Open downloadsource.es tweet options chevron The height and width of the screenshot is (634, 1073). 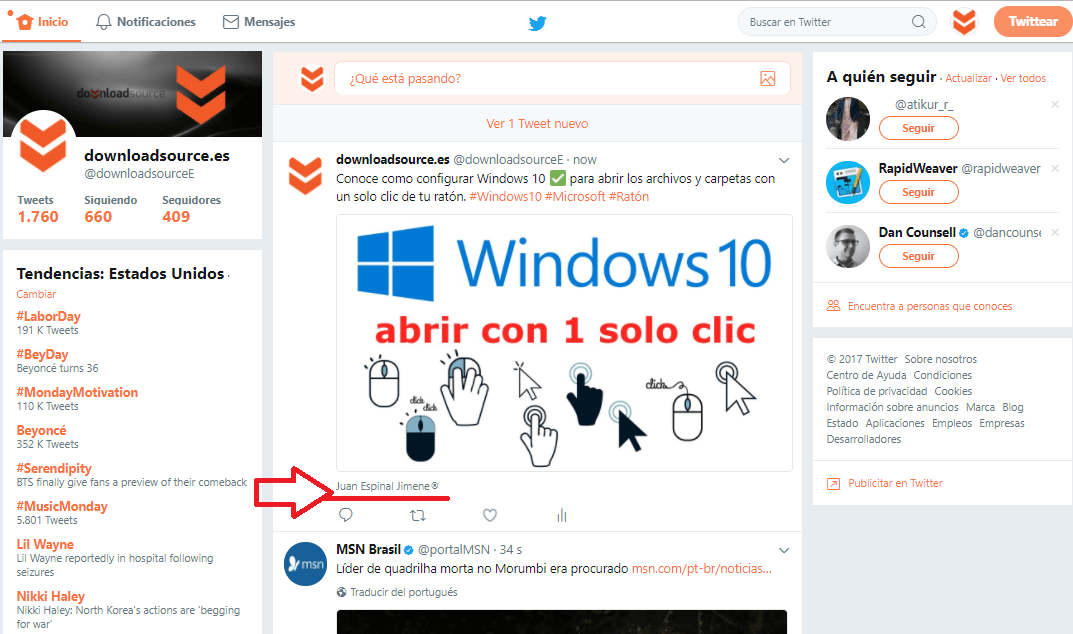[784, 160]
